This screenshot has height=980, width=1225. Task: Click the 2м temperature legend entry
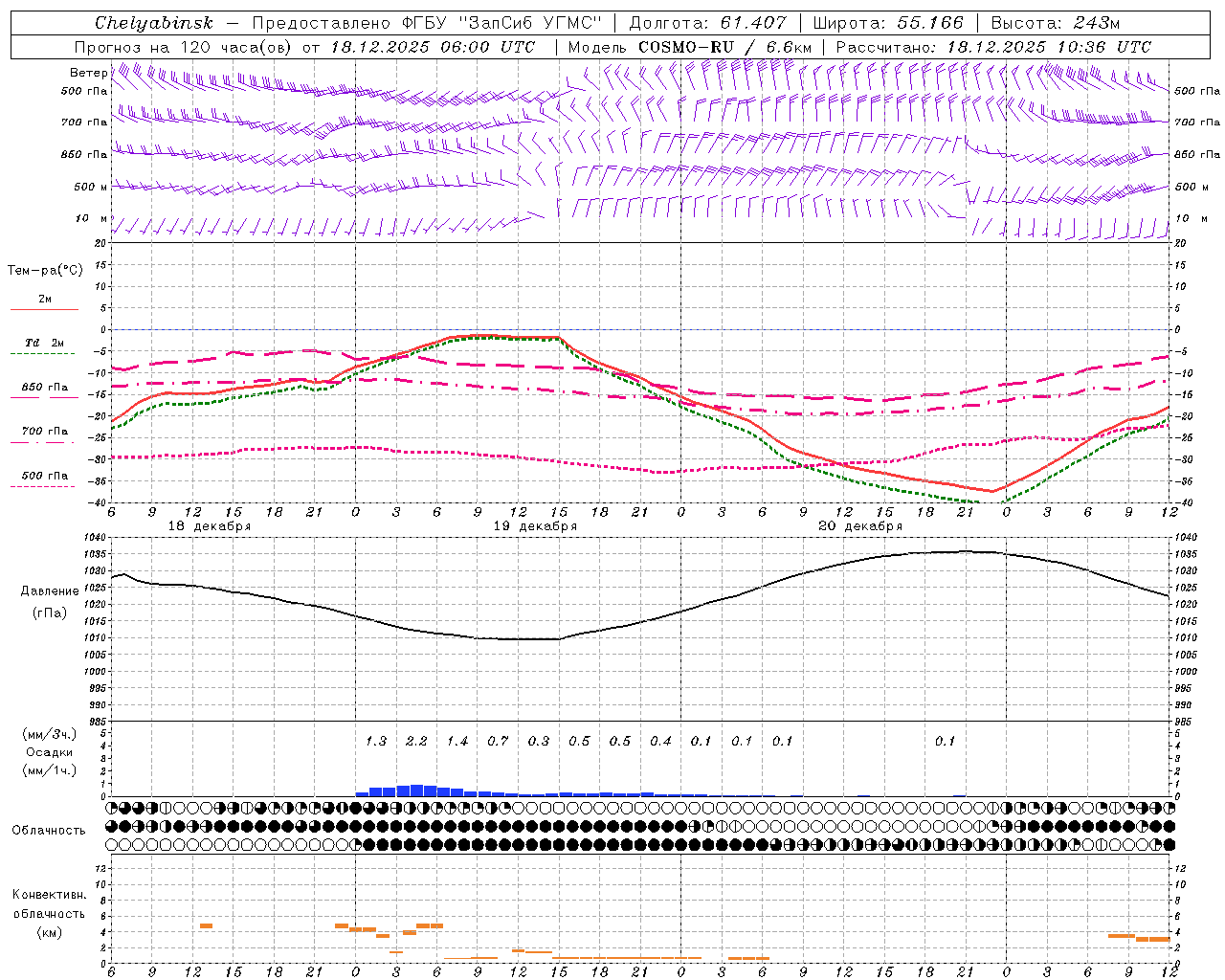(45, 300)
